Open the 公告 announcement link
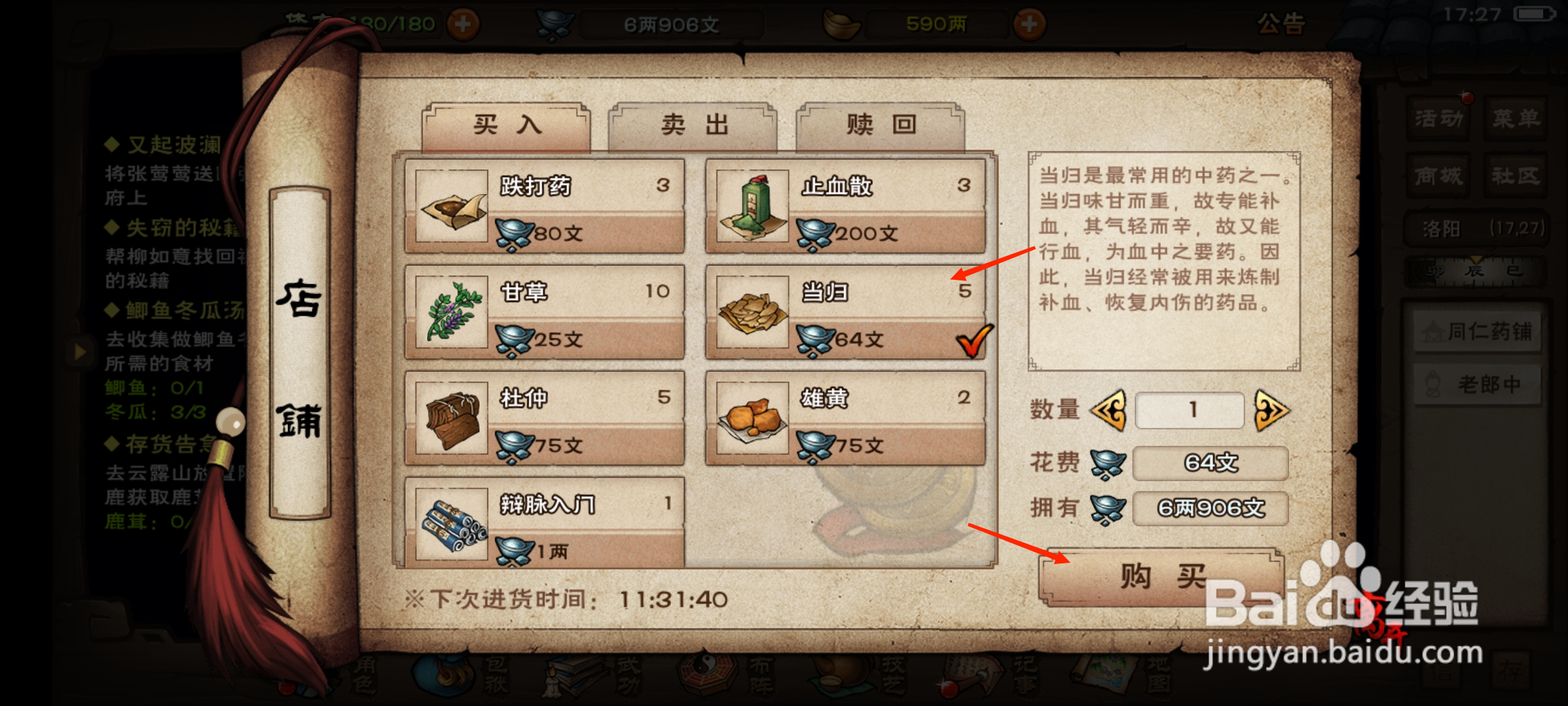The image size is (1568, 706). pos(1281,24)
